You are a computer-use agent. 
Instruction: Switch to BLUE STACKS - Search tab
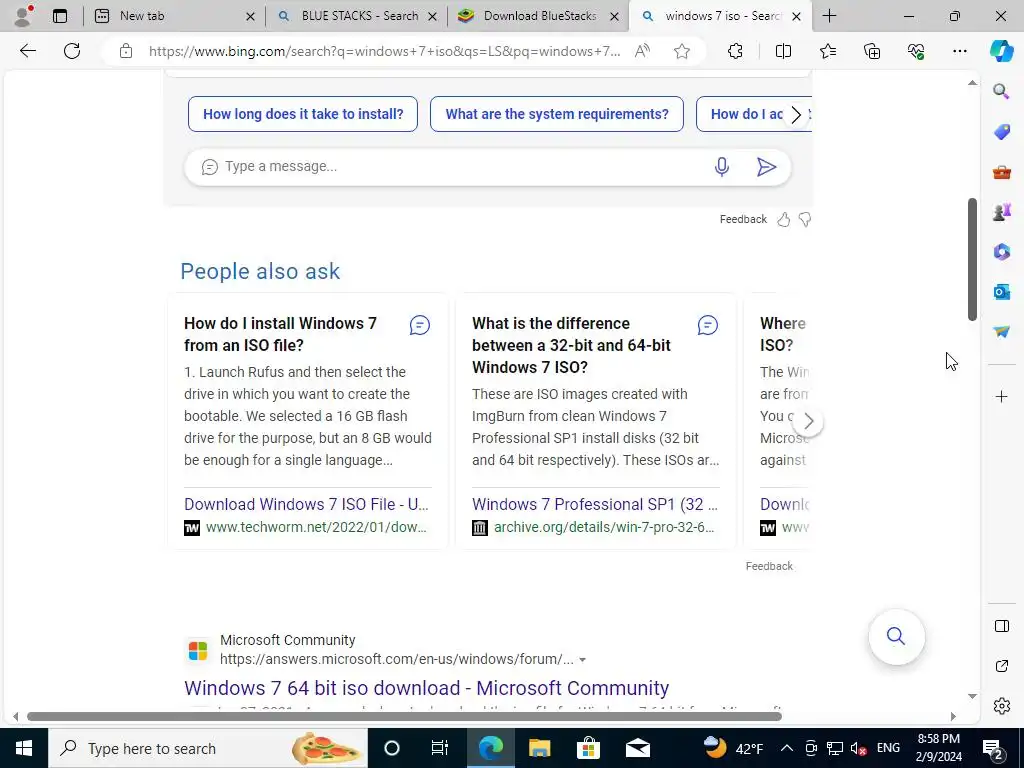tap(357, 16)
